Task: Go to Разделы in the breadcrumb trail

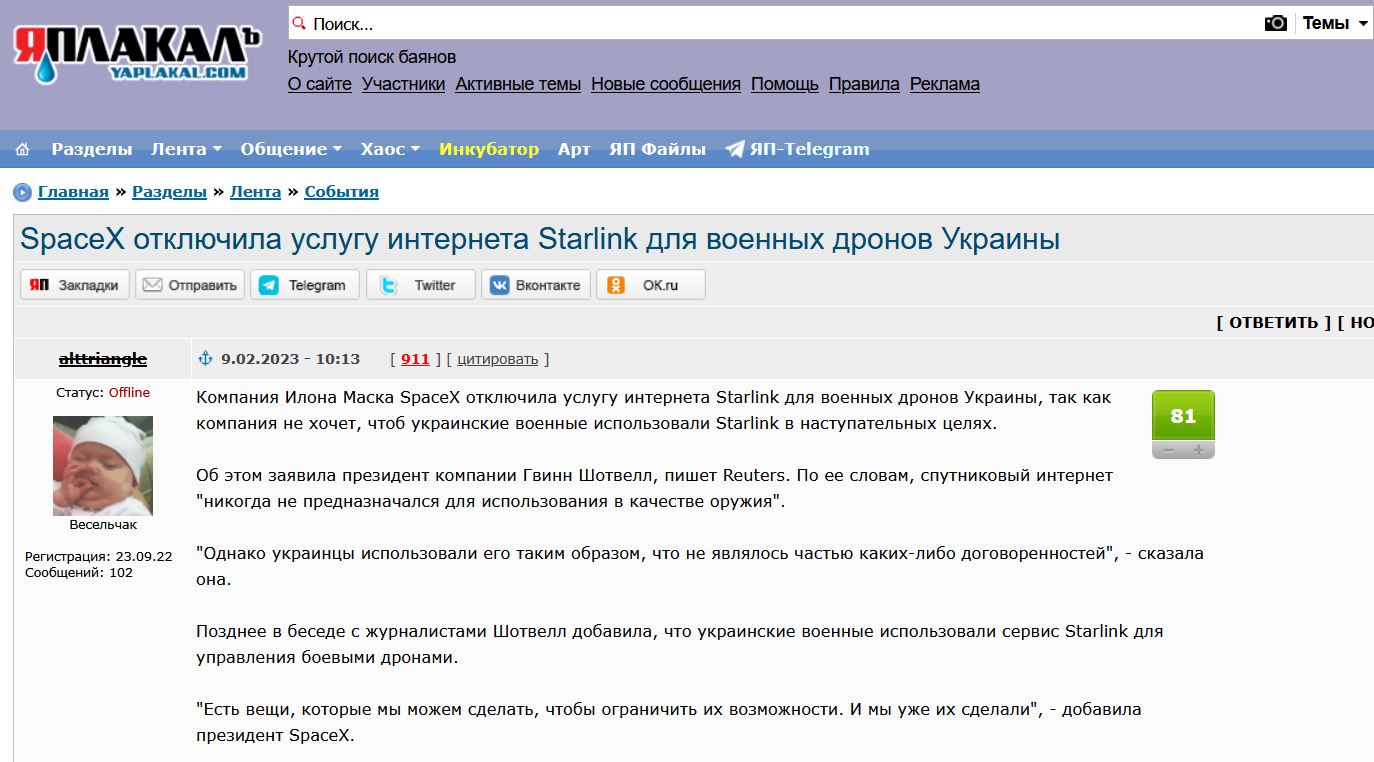Action: [x=169, y=192]
